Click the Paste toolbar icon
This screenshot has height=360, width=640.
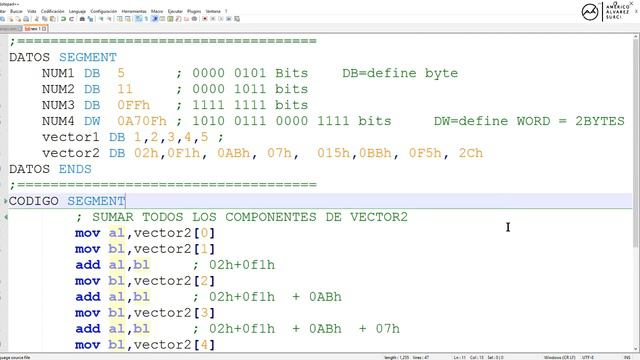[x=52, y=19]
